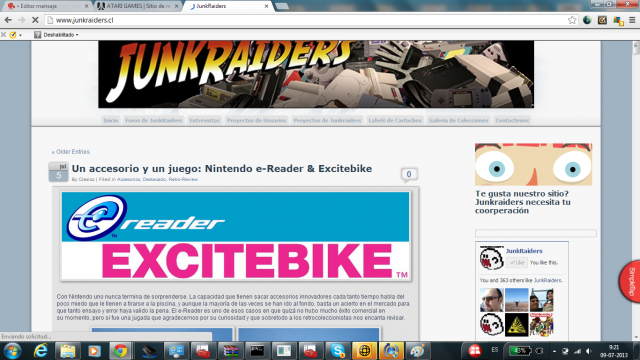Click the cartoon eyes sidebar image
Viewport: 640px width, 360px height.
point(533,164)
